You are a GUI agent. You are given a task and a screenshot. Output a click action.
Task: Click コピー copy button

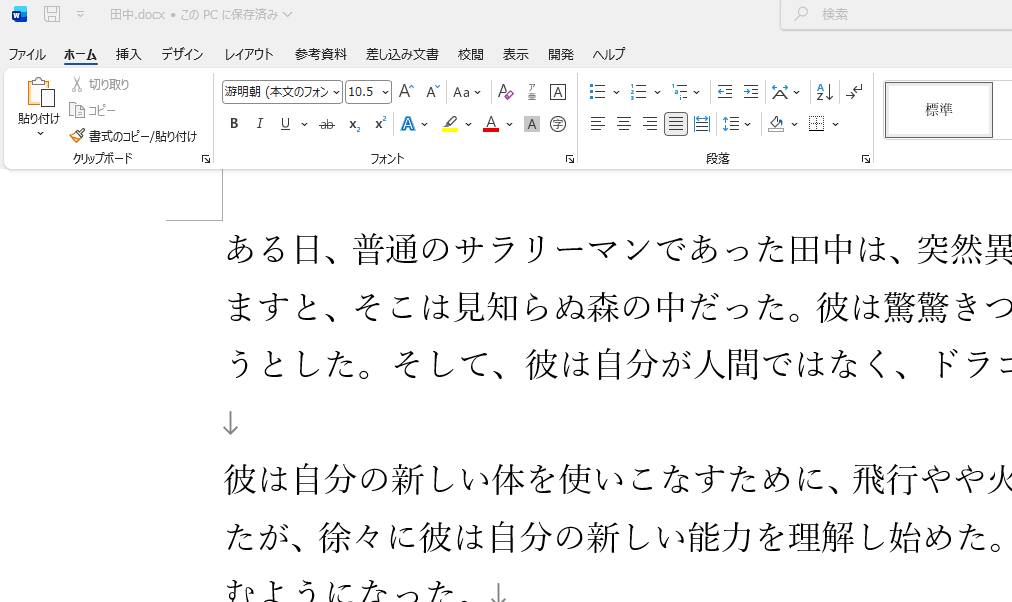tap(93, 110)
